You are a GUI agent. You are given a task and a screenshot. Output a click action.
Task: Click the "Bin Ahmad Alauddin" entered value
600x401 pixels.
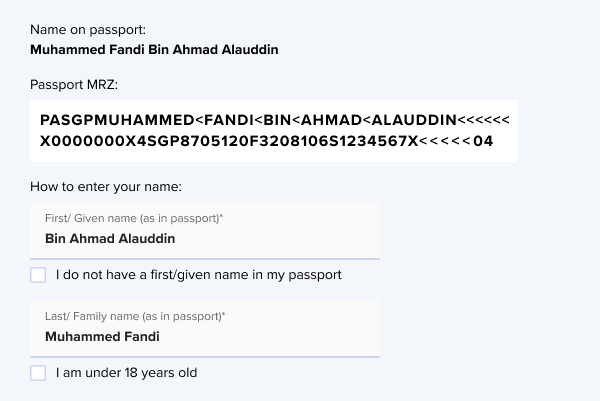click(x=110, y=239)
